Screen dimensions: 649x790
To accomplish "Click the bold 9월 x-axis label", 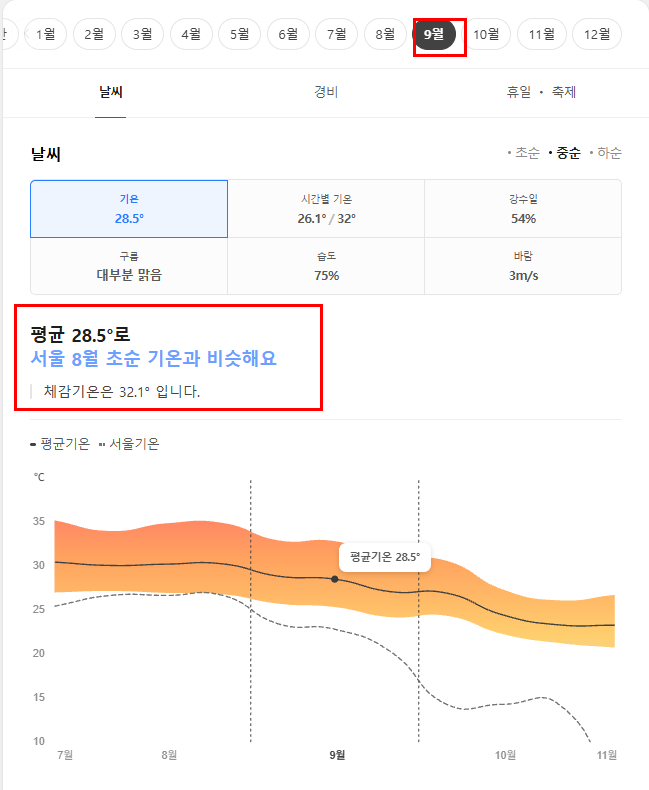I will [x=337, y=755].
